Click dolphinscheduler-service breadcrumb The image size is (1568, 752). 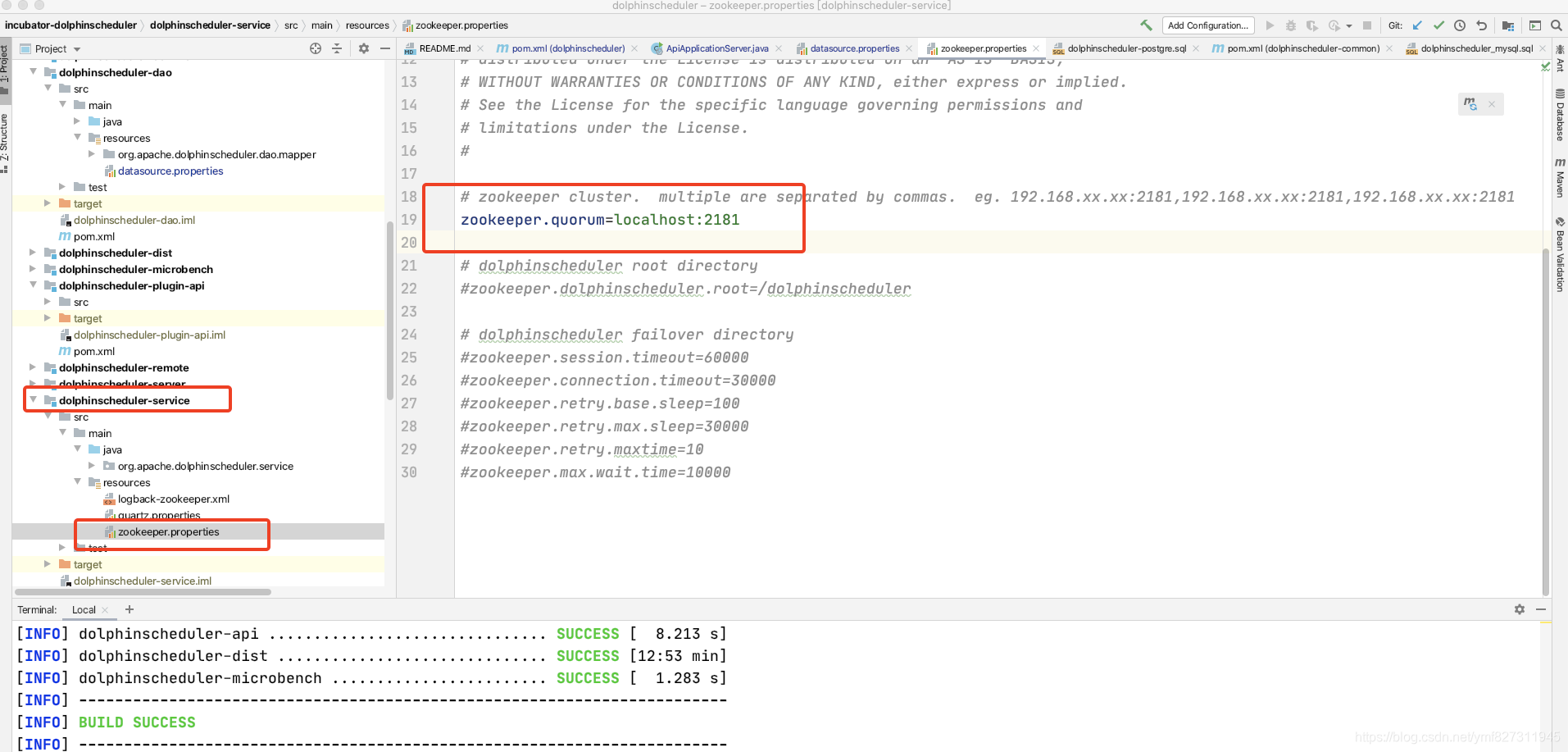210,25
